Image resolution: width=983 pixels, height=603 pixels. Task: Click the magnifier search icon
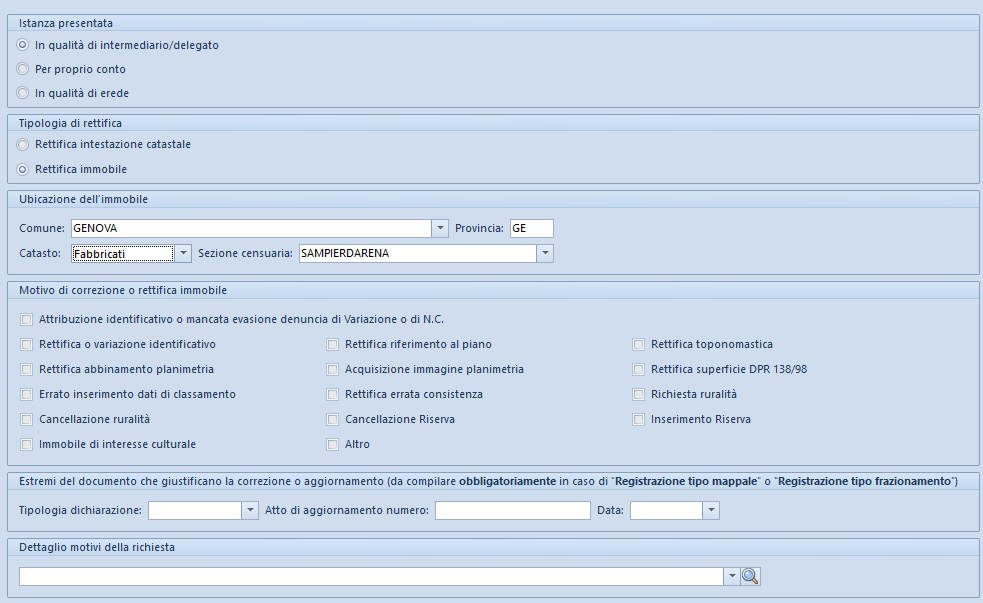pos(751,576)
